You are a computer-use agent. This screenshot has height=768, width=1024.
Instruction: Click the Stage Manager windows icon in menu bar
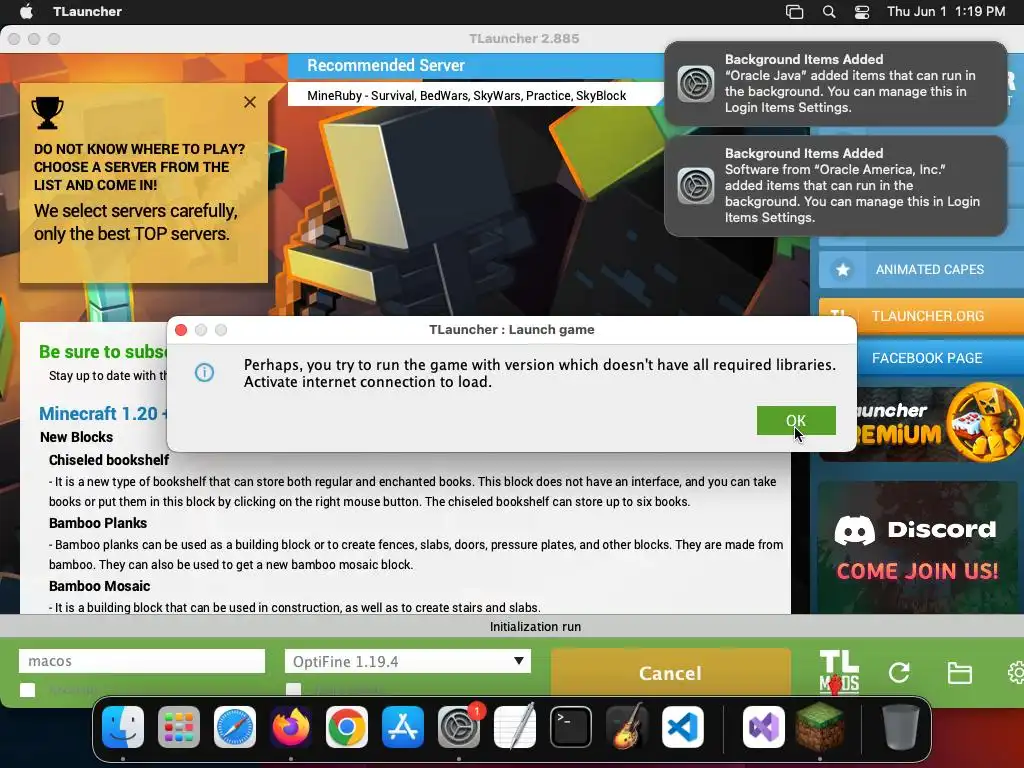point(794,12)
